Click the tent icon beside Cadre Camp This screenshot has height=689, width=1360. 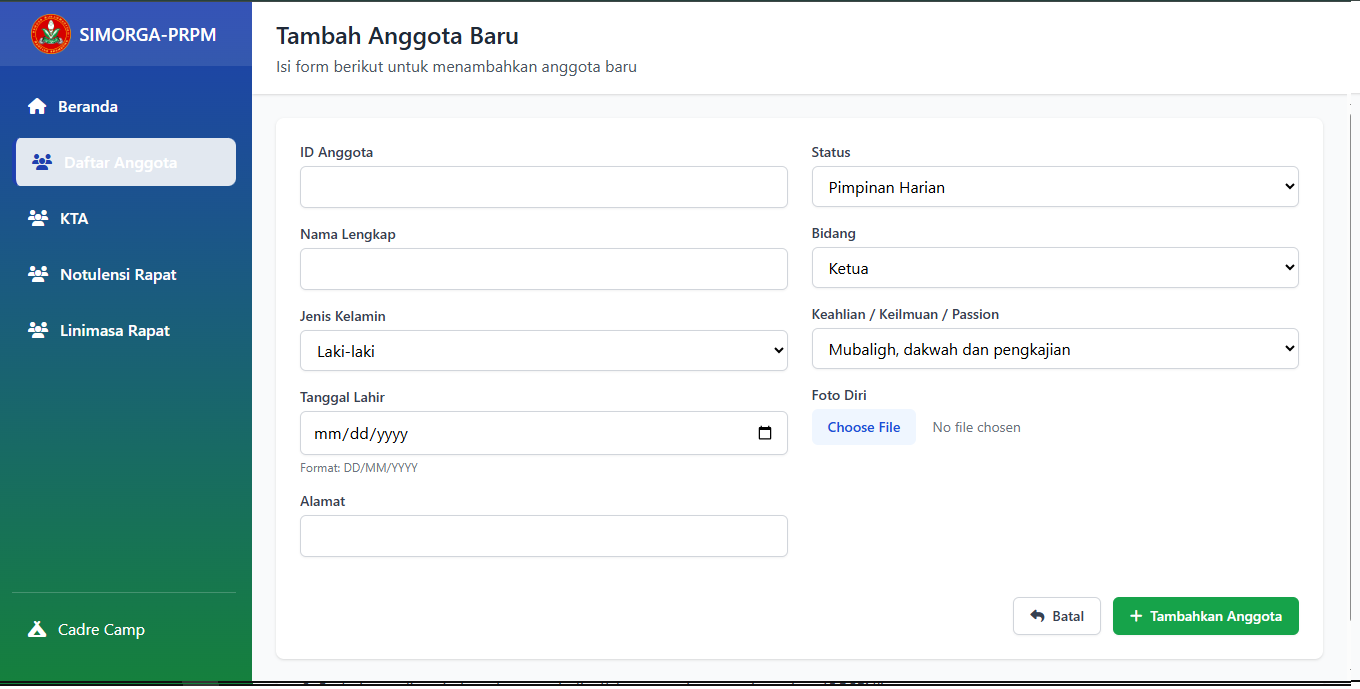coord(37,629)
